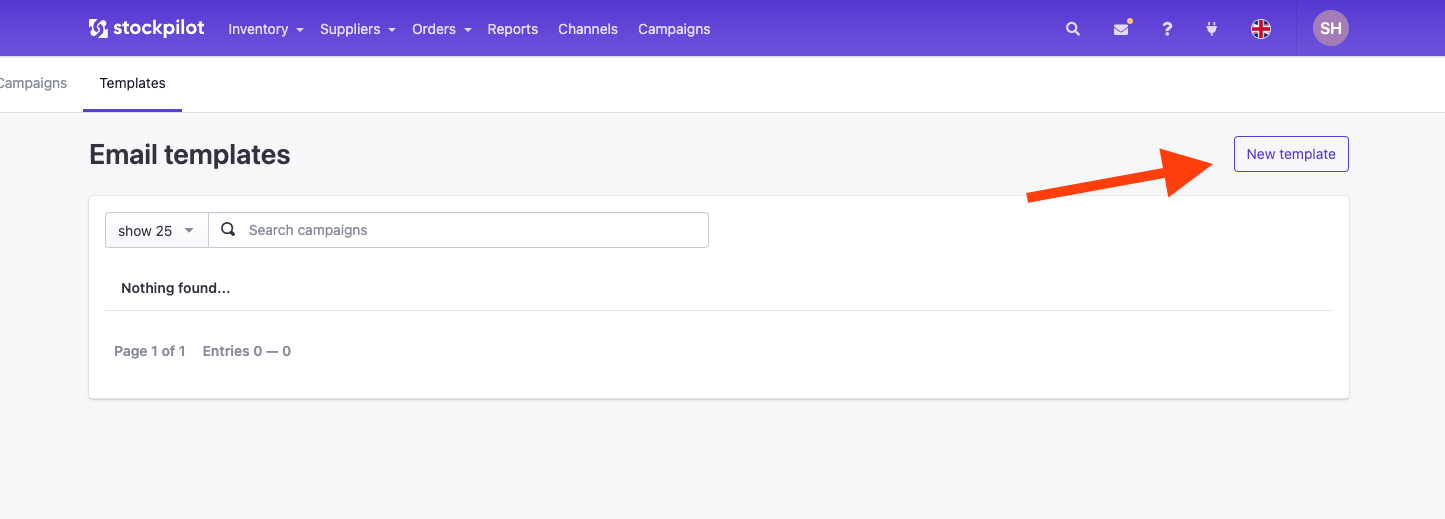Viewport: 1445px width, 519px height.
Task: Click the New template button
Action: point(1291,154)
